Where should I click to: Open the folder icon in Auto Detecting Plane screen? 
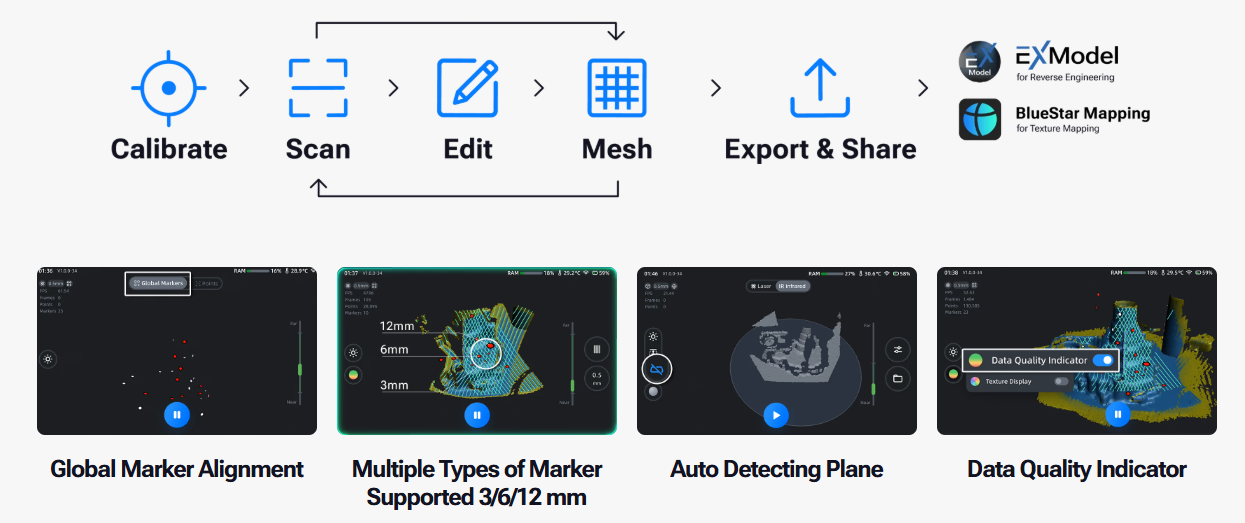coord(897,379)
